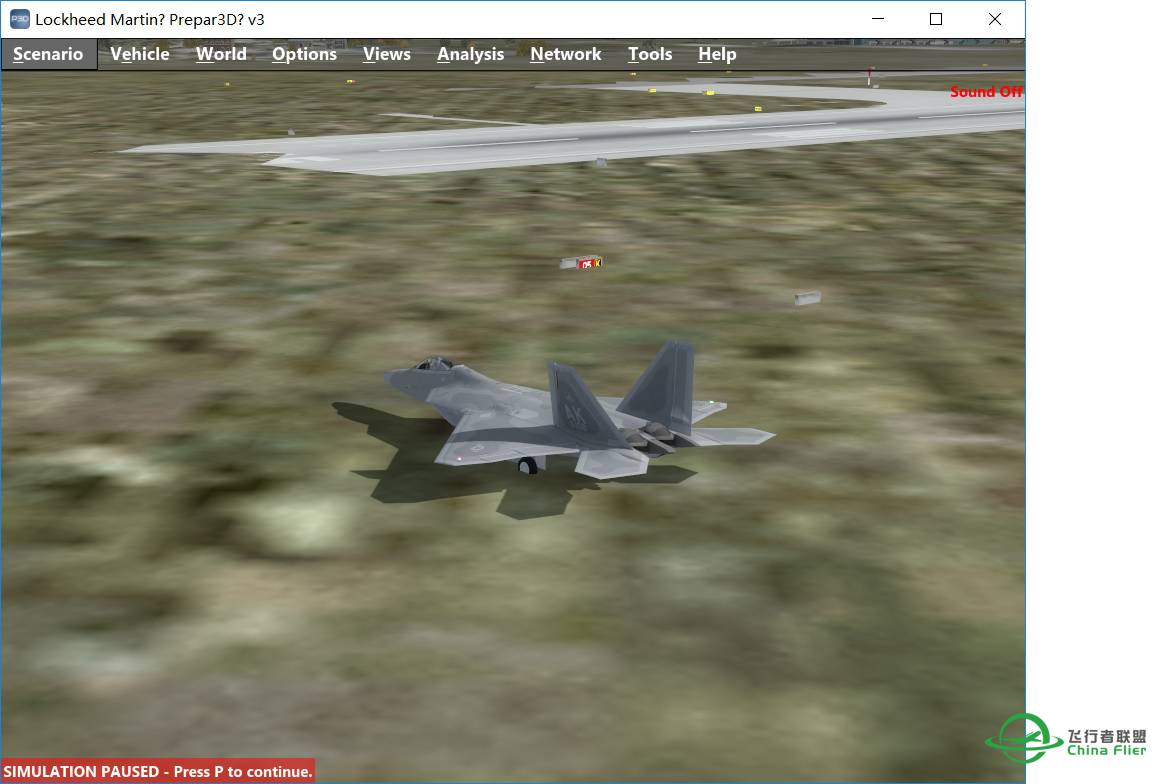The width and height of the screenshot is (1152, 784).
Task: Open the Help menu
Action: coord(717,54)
